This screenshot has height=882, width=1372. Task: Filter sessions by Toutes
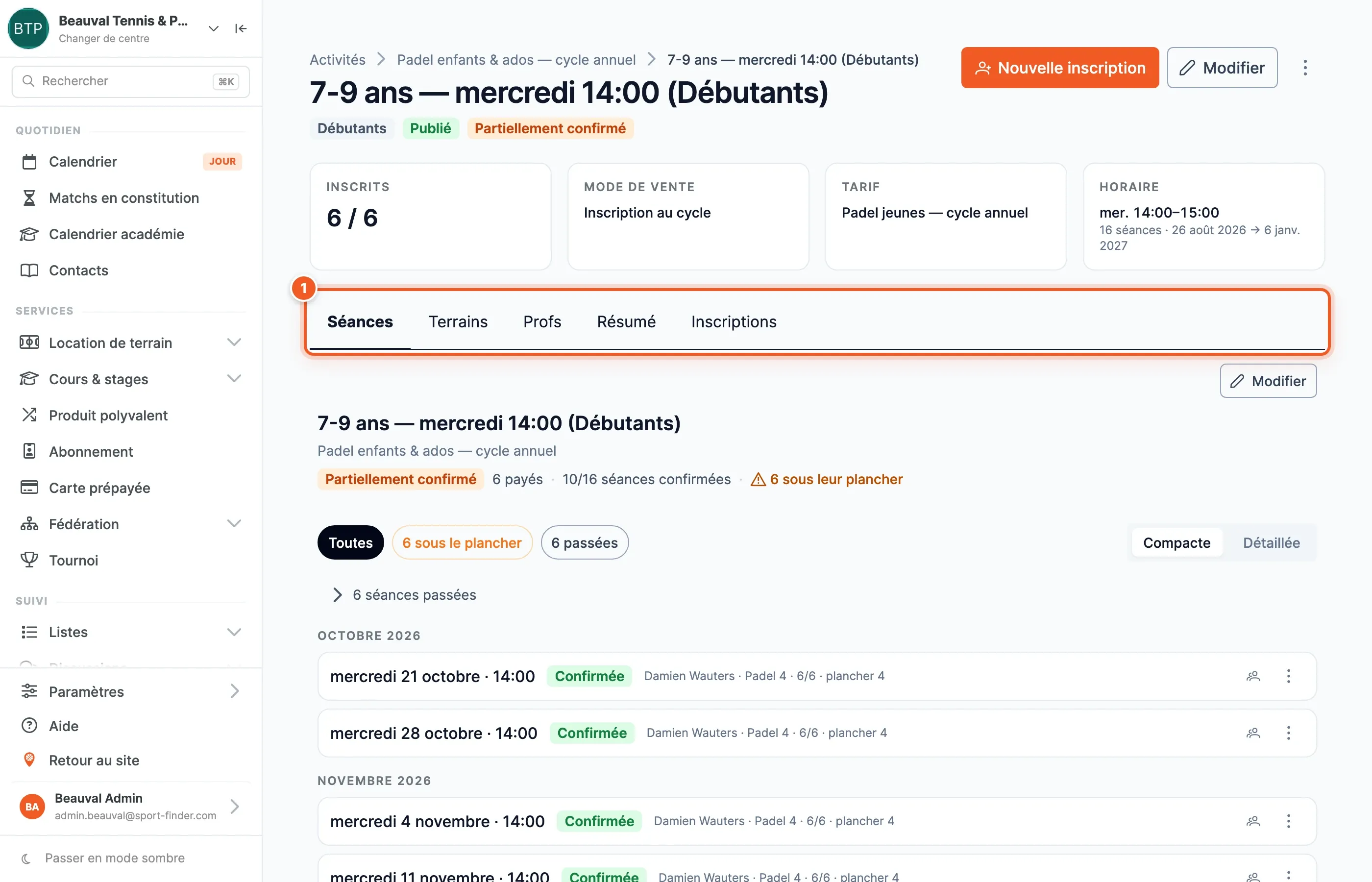(x=350, y=542)
